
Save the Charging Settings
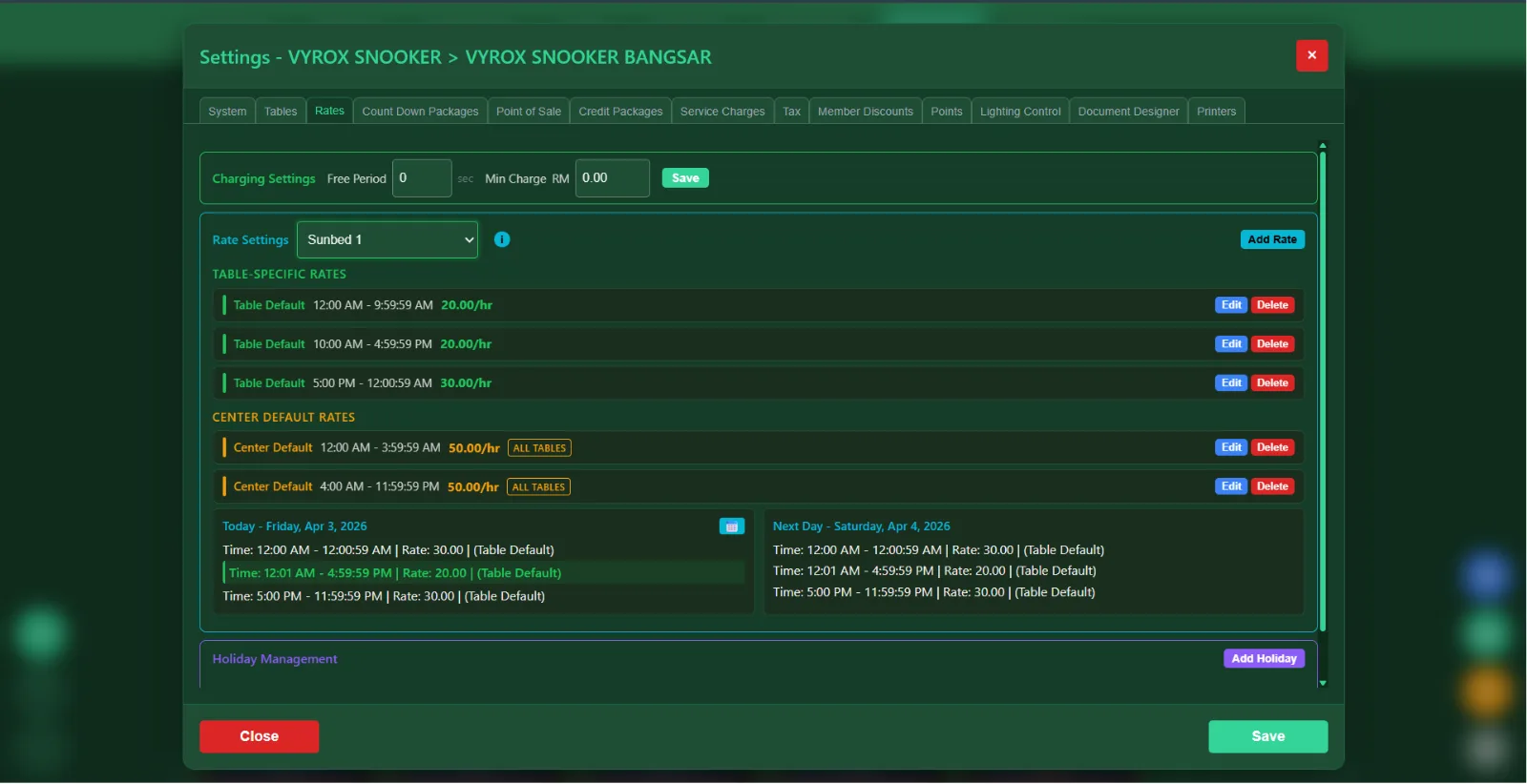pos(685,178)
